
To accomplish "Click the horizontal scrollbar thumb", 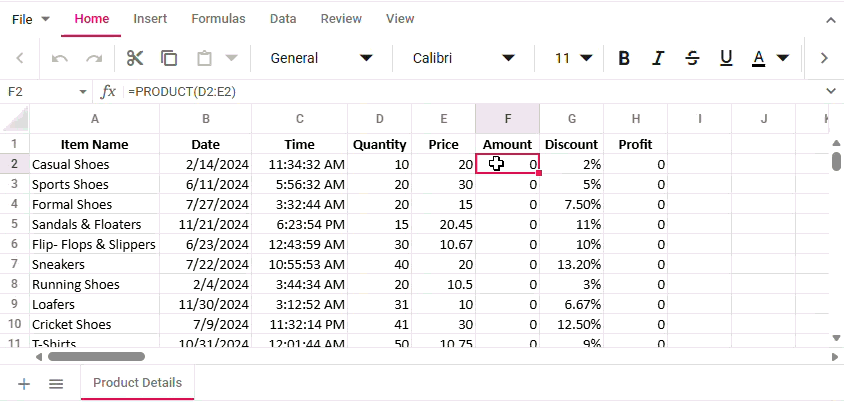I will (96, 356).
